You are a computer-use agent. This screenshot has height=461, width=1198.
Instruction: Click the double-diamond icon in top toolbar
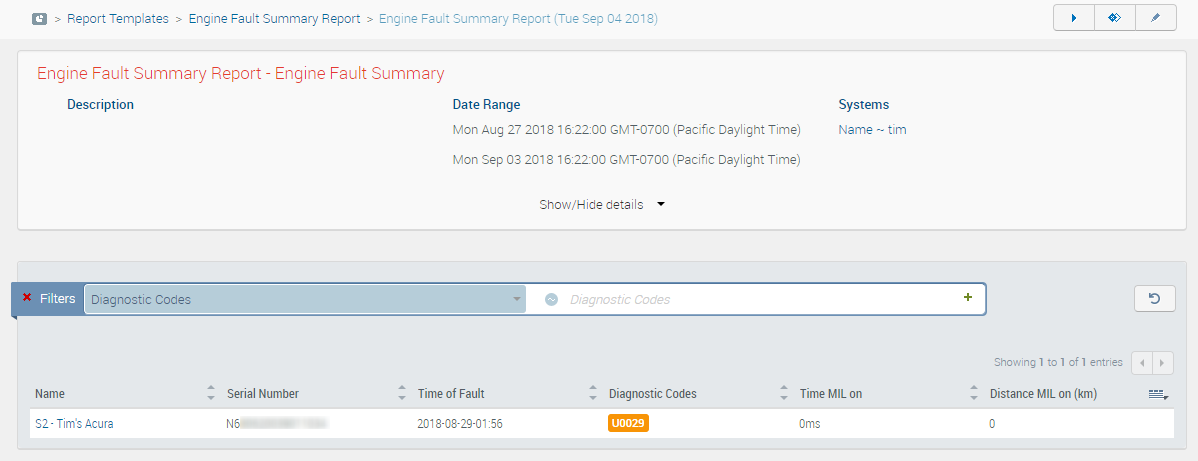(1114, 19)
